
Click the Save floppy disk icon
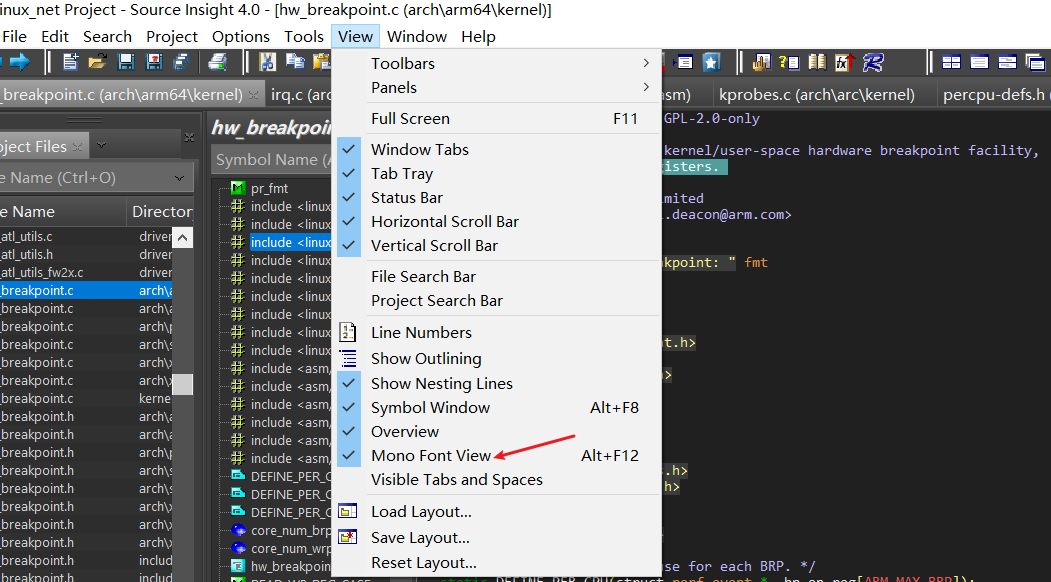pos(126,62)
